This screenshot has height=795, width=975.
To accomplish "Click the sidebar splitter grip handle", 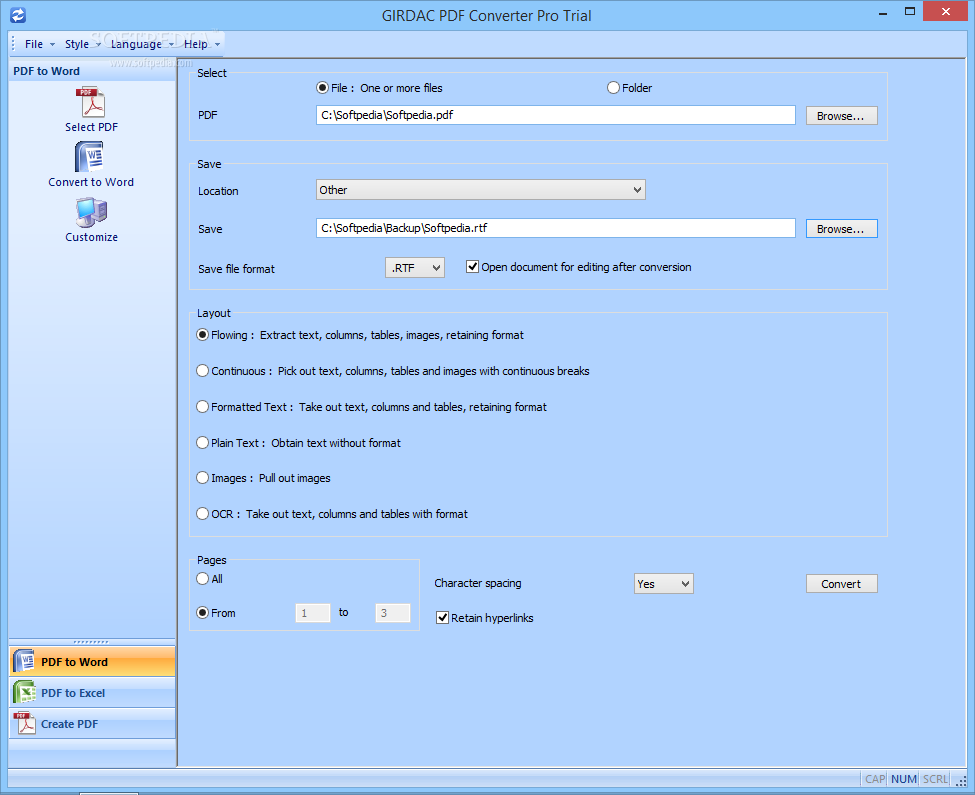I will (91, 641).
